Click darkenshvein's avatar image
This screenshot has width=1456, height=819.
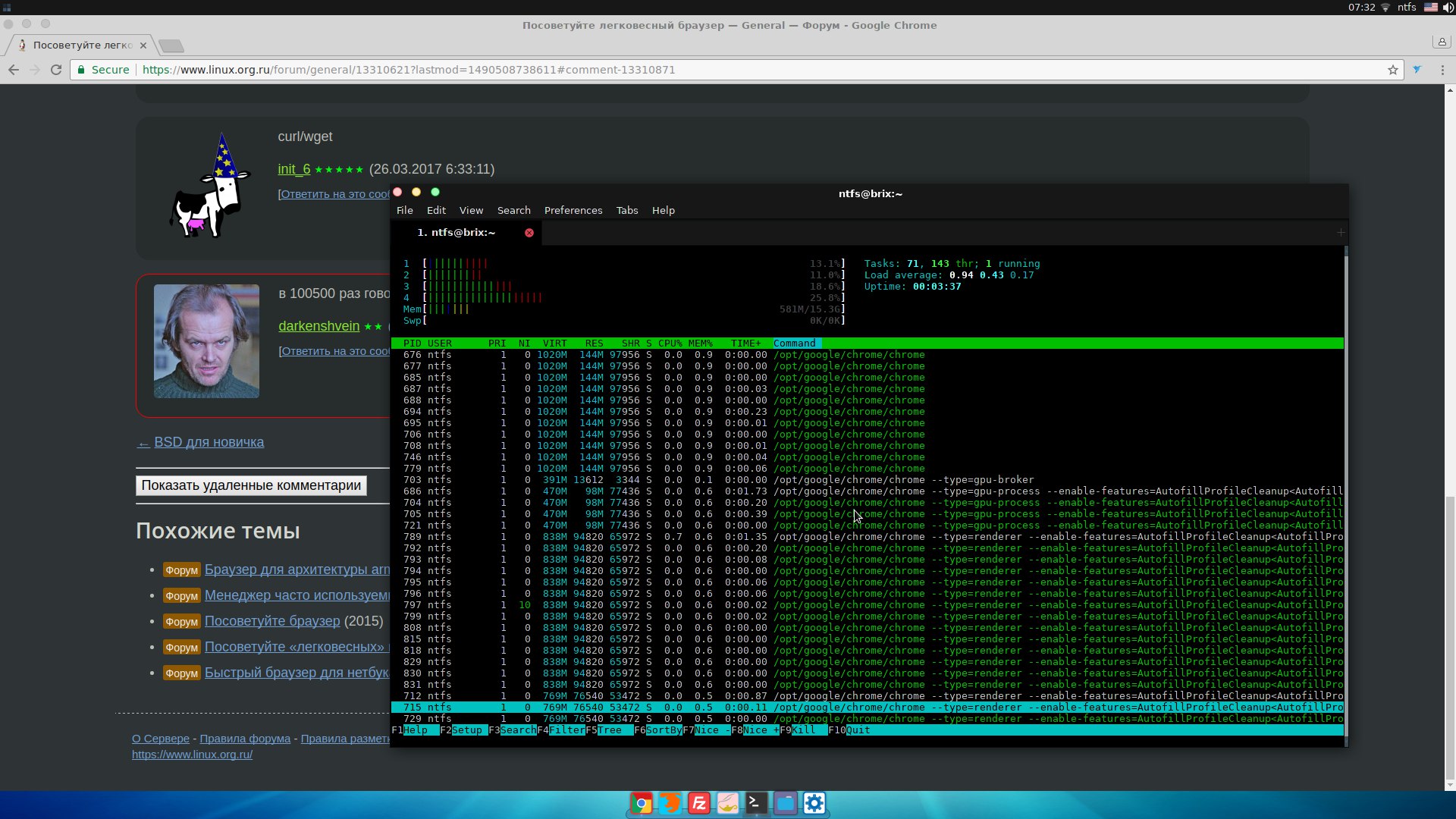206,341
